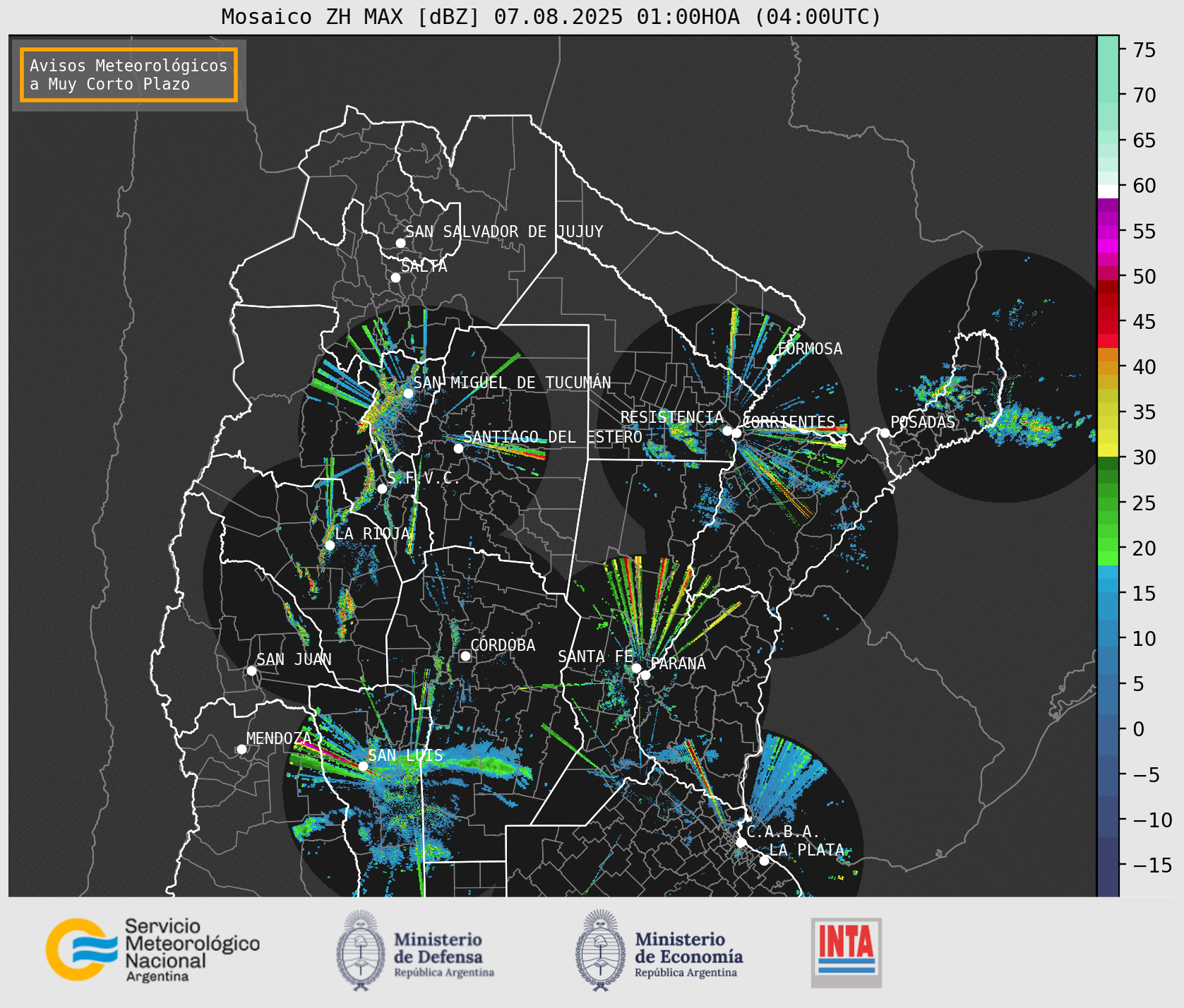Click the Avisos Meteorológicos a Muy Corto Plazo box
The width and height of the screenshot is (1184, 1008).
(x=128, y=75)
